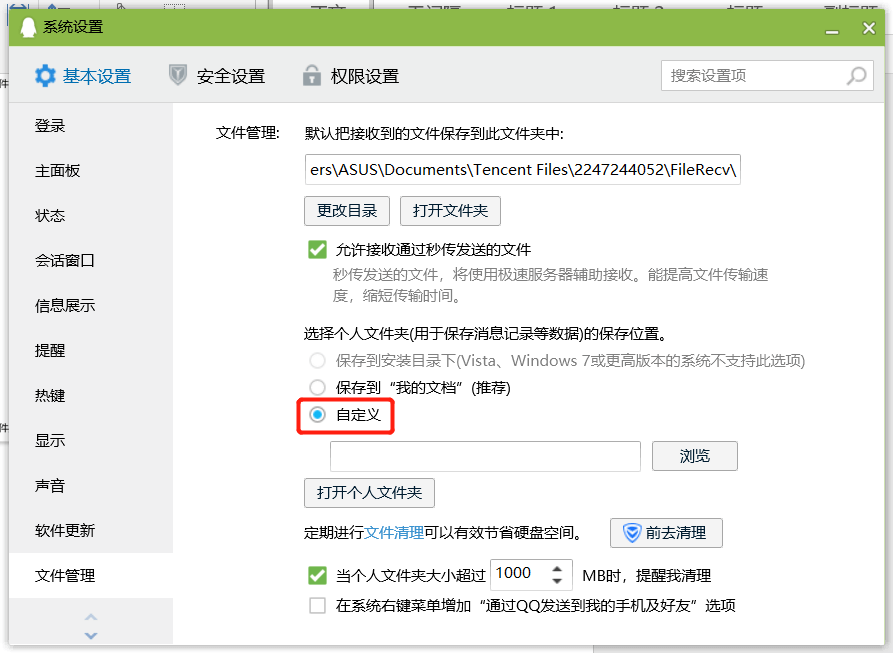Screen dimensions: 893x653
Task: Click the 打开个人文件夹 button
Action: coord(369,493)
